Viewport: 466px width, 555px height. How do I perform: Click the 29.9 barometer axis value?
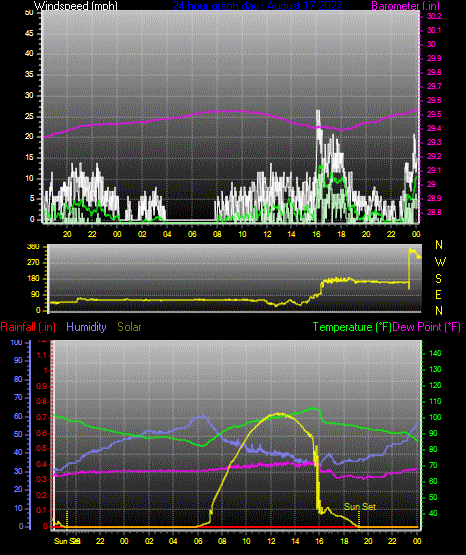click(x=434, y=58)
